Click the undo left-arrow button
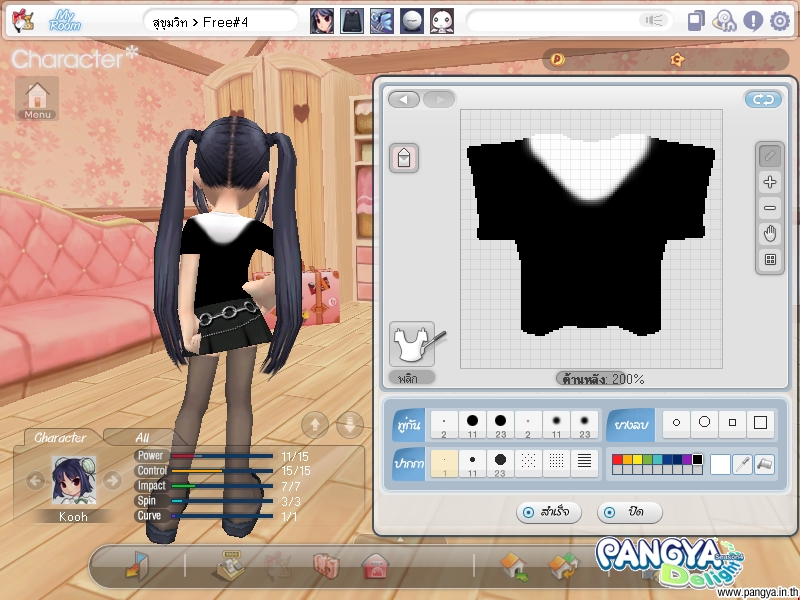 (x=404, y=99)
